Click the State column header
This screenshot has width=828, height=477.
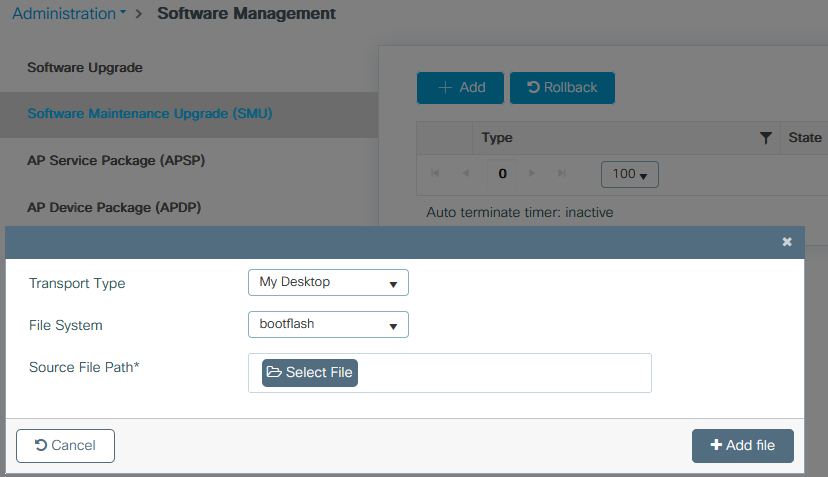tap(805, 138)
